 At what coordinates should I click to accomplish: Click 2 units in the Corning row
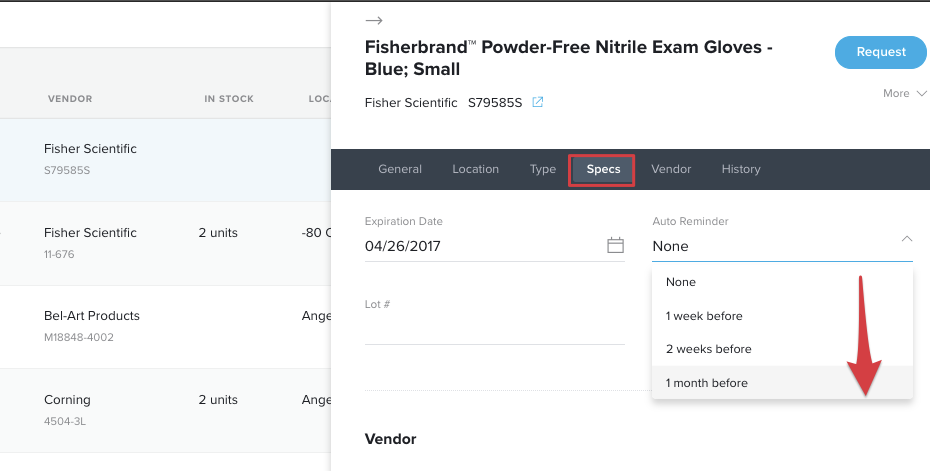[218, 400]
